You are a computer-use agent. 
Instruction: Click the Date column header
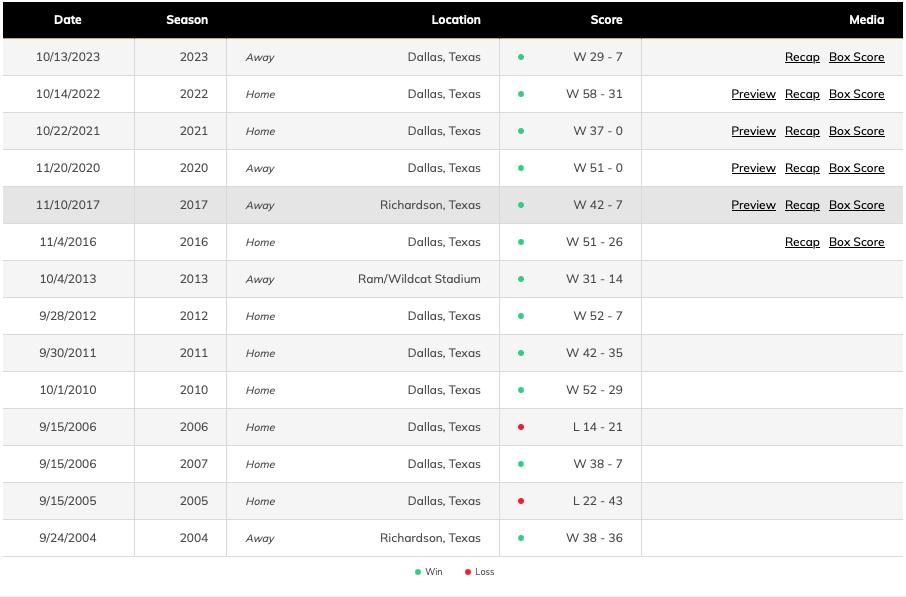[x=68, y=19]
